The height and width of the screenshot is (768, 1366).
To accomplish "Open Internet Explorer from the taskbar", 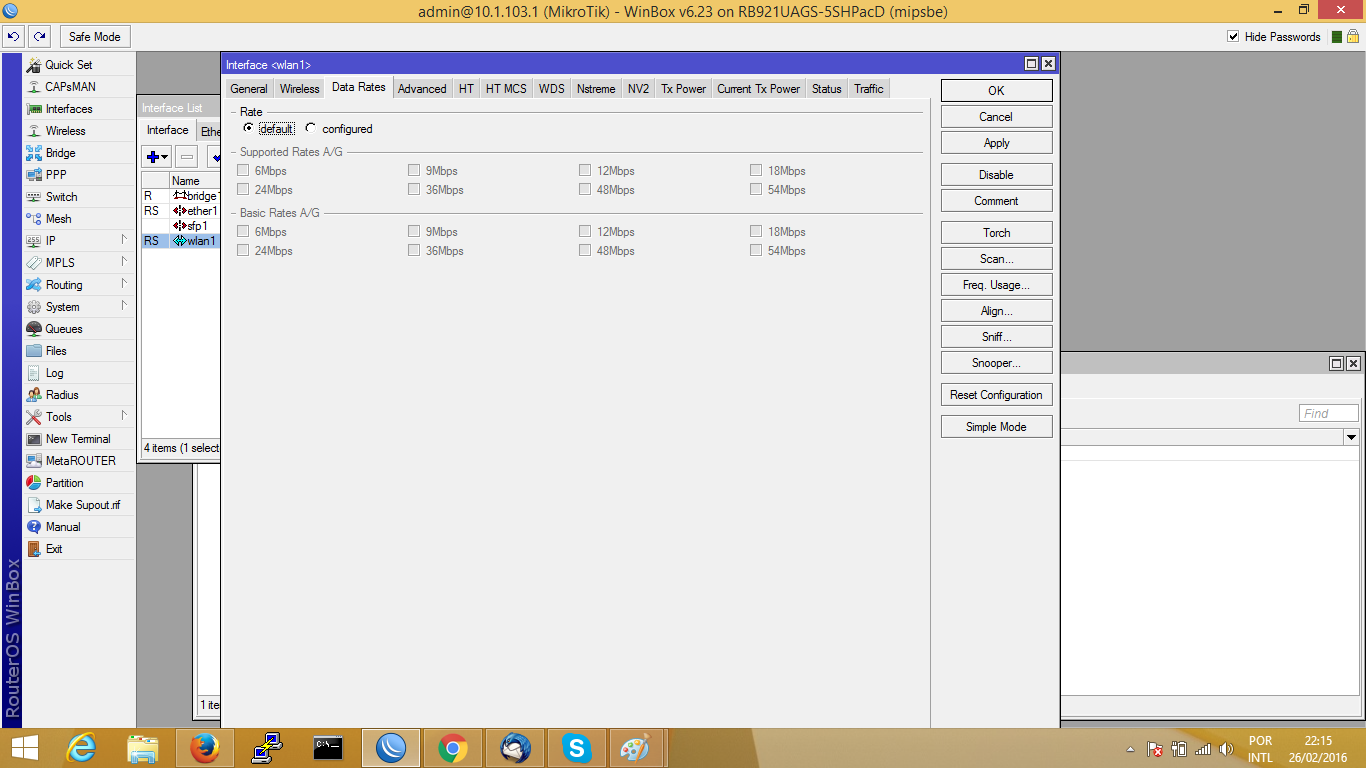I will pos(80,748).
